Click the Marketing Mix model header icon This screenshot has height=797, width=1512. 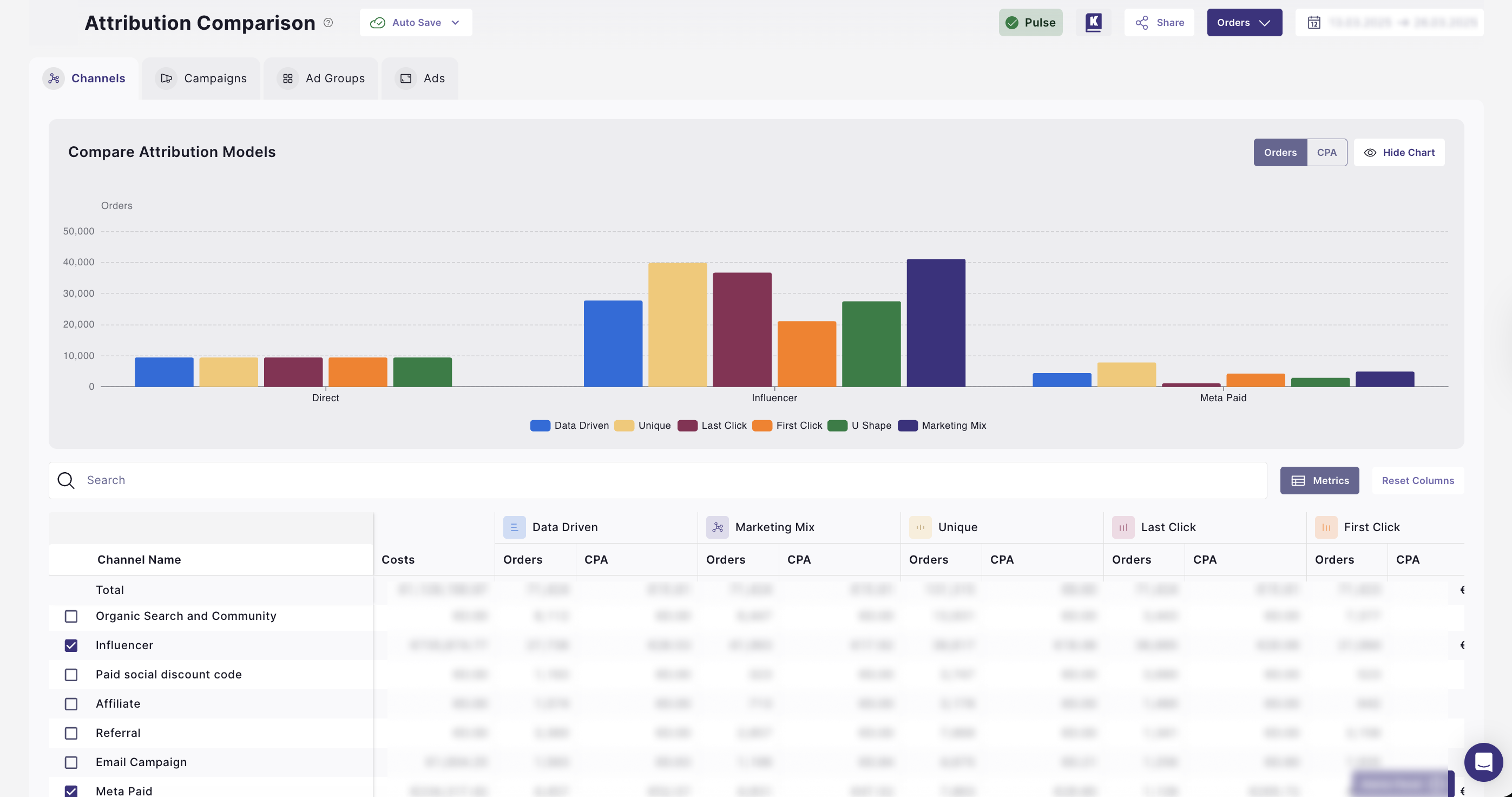717,527
